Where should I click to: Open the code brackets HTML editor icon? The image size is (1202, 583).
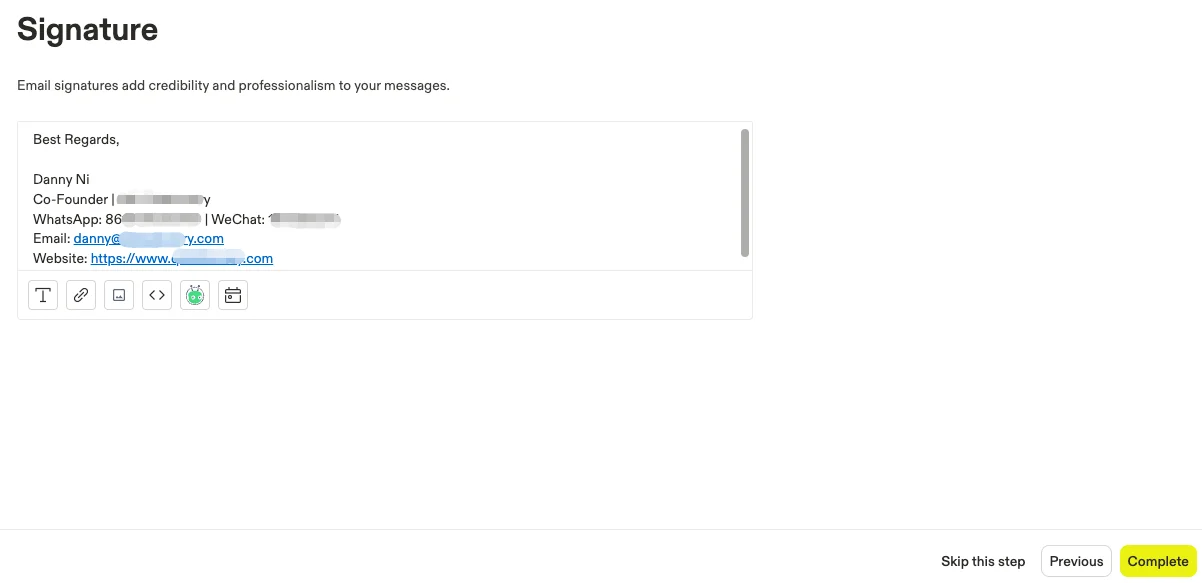[x=157, y=295]
